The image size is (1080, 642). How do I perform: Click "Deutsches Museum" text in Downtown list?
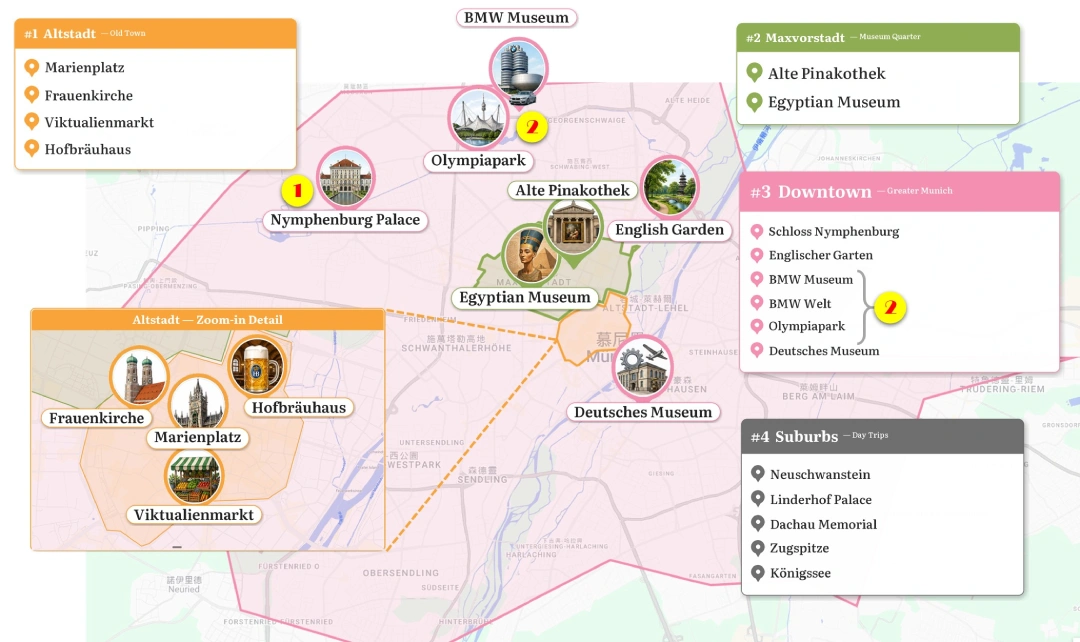(x=824, y=351)
